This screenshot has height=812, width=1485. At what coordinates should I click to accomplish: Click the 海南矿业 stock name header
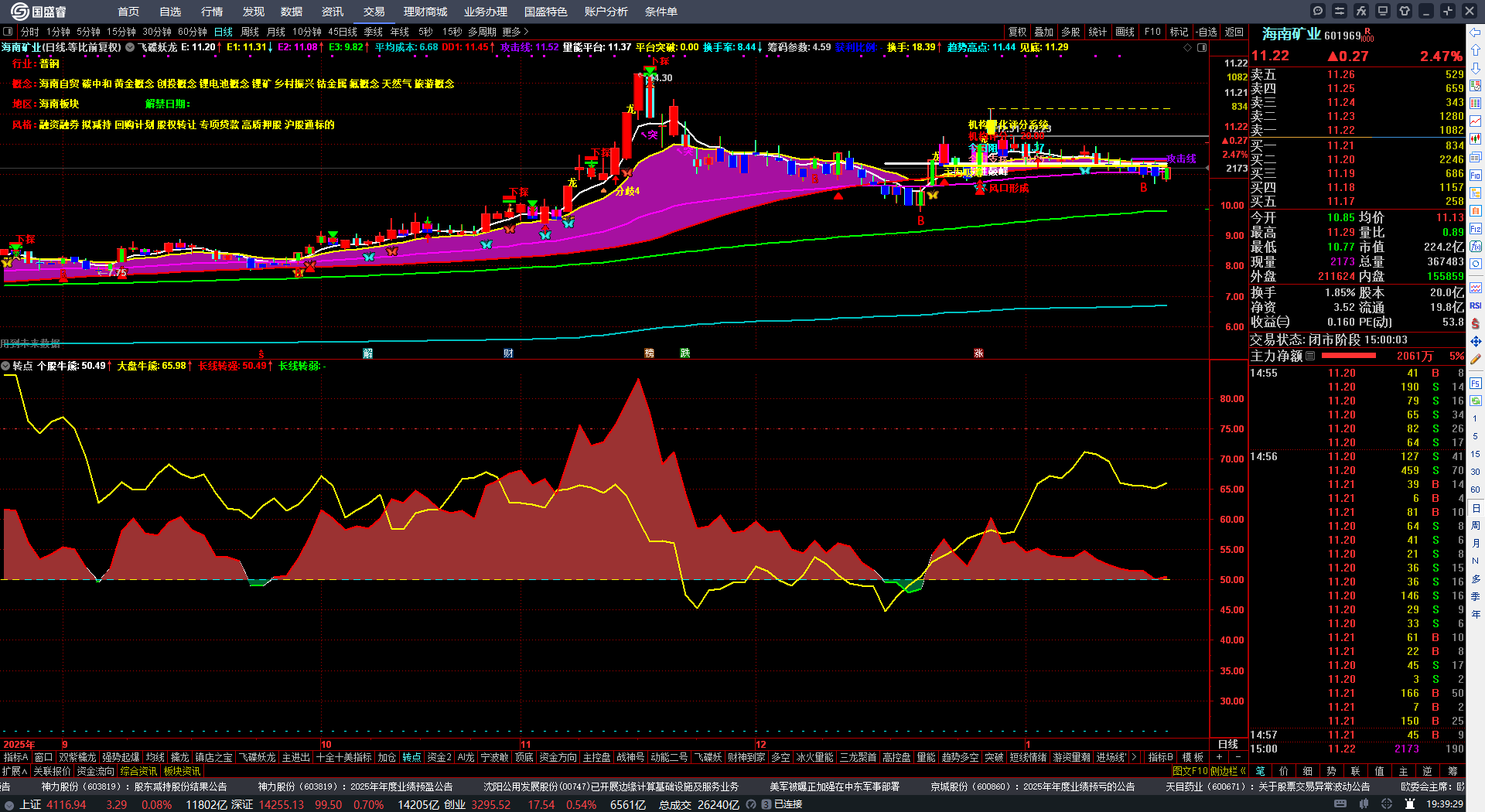[1292, 34]
